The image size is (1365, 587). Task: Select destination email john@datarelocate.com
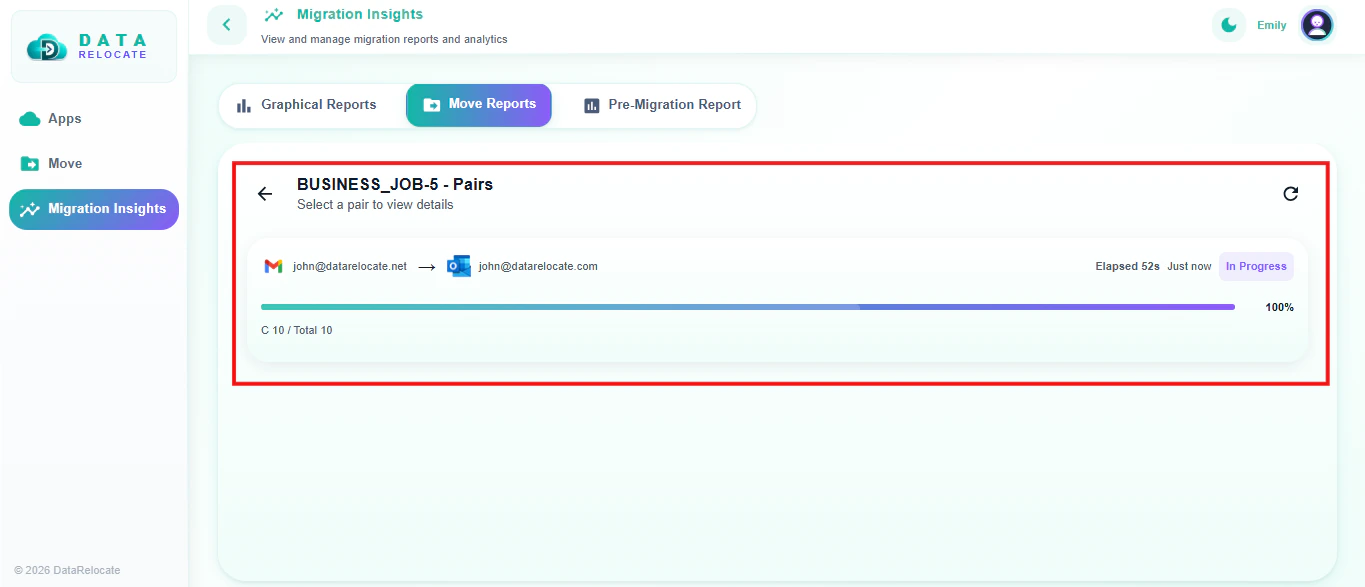[x=538, y=267]
